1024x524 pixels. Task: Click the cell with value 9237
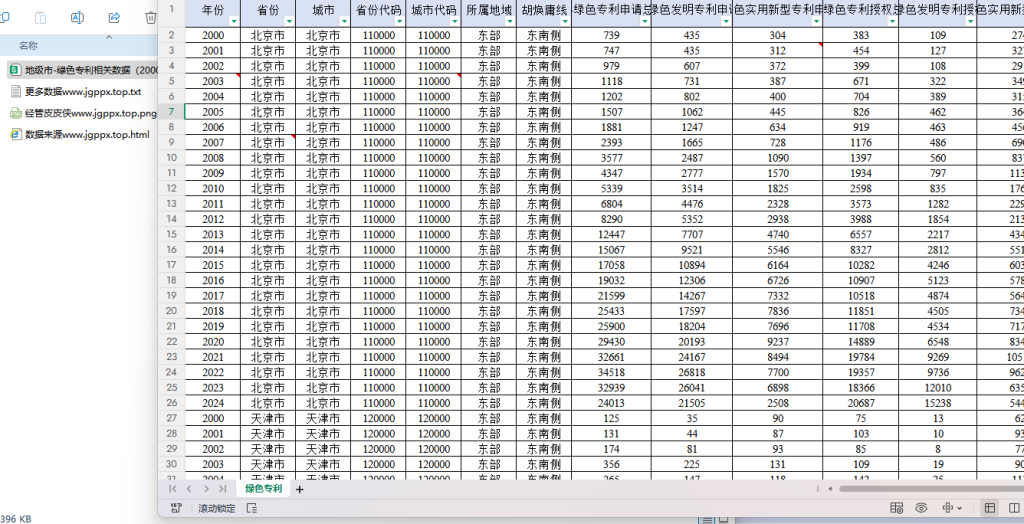tap(777, 342)
